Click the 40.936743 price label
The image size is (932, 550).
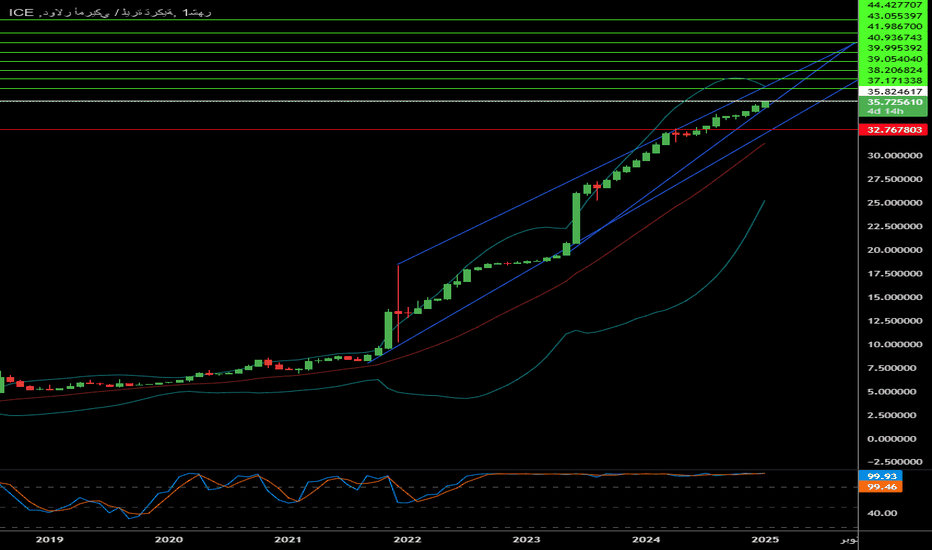[895, 37]
